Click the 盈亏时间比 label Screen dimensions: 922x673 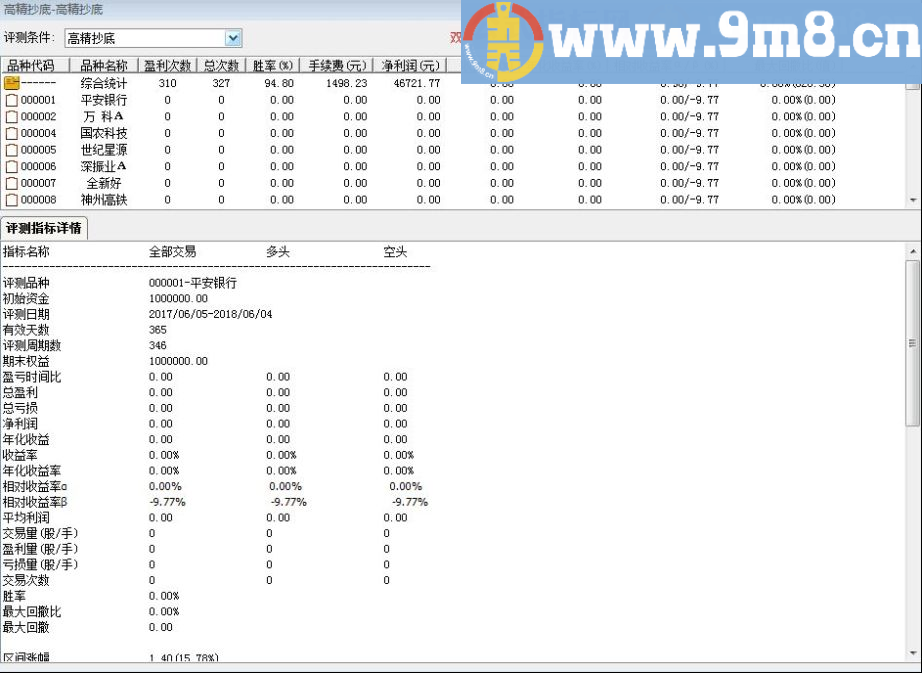32,377
